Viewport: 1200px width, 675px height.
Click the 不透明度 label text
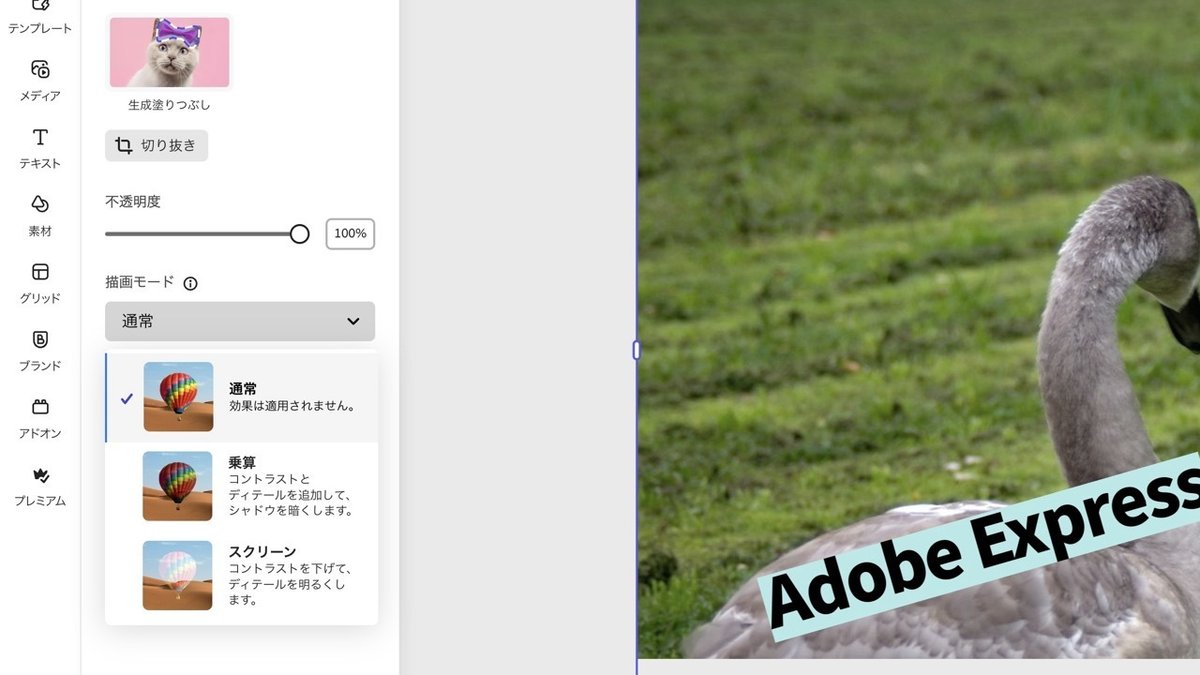[133, 201]
